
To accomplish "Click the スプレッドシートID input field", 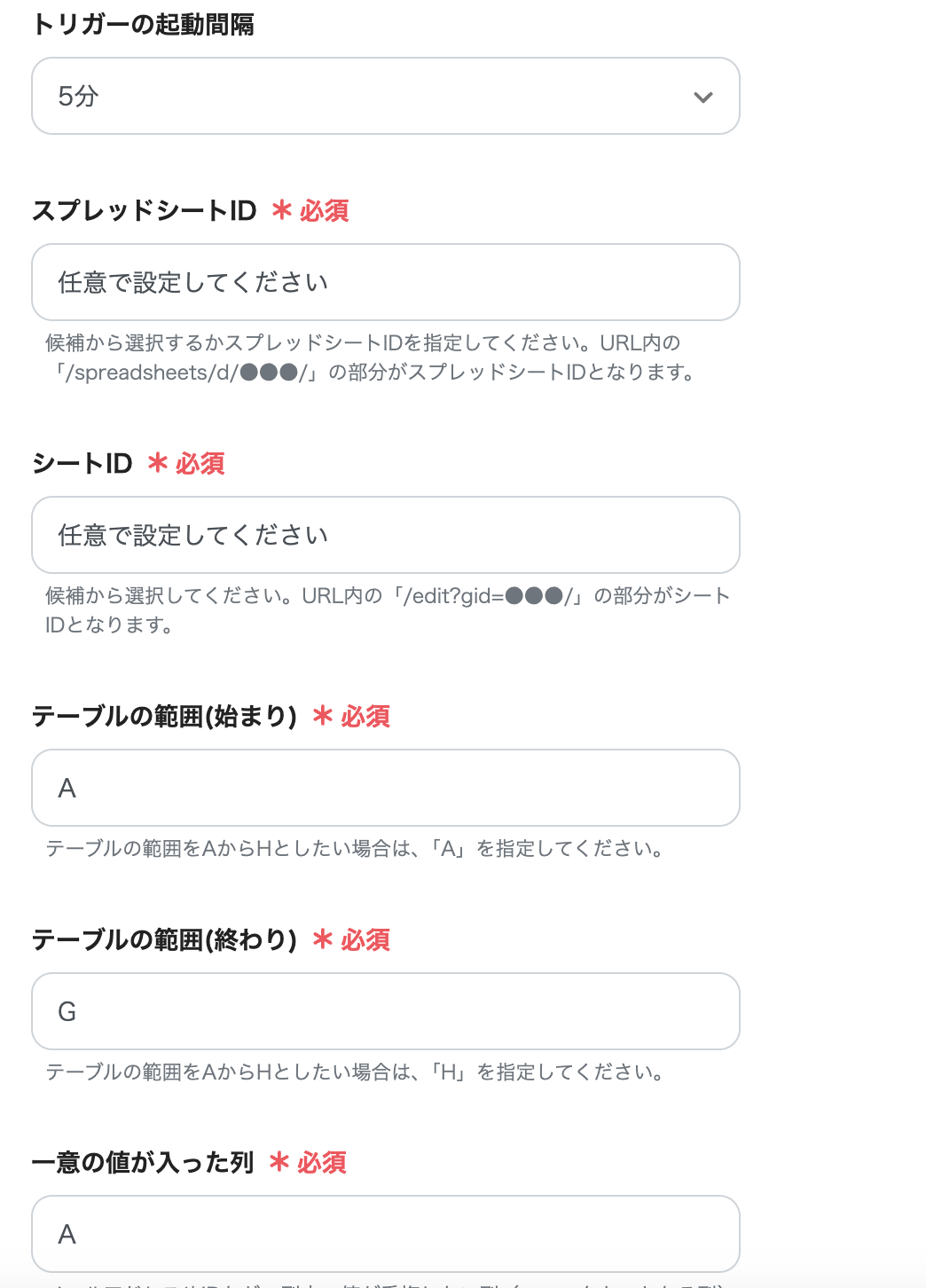I will (x=386, y=282).
